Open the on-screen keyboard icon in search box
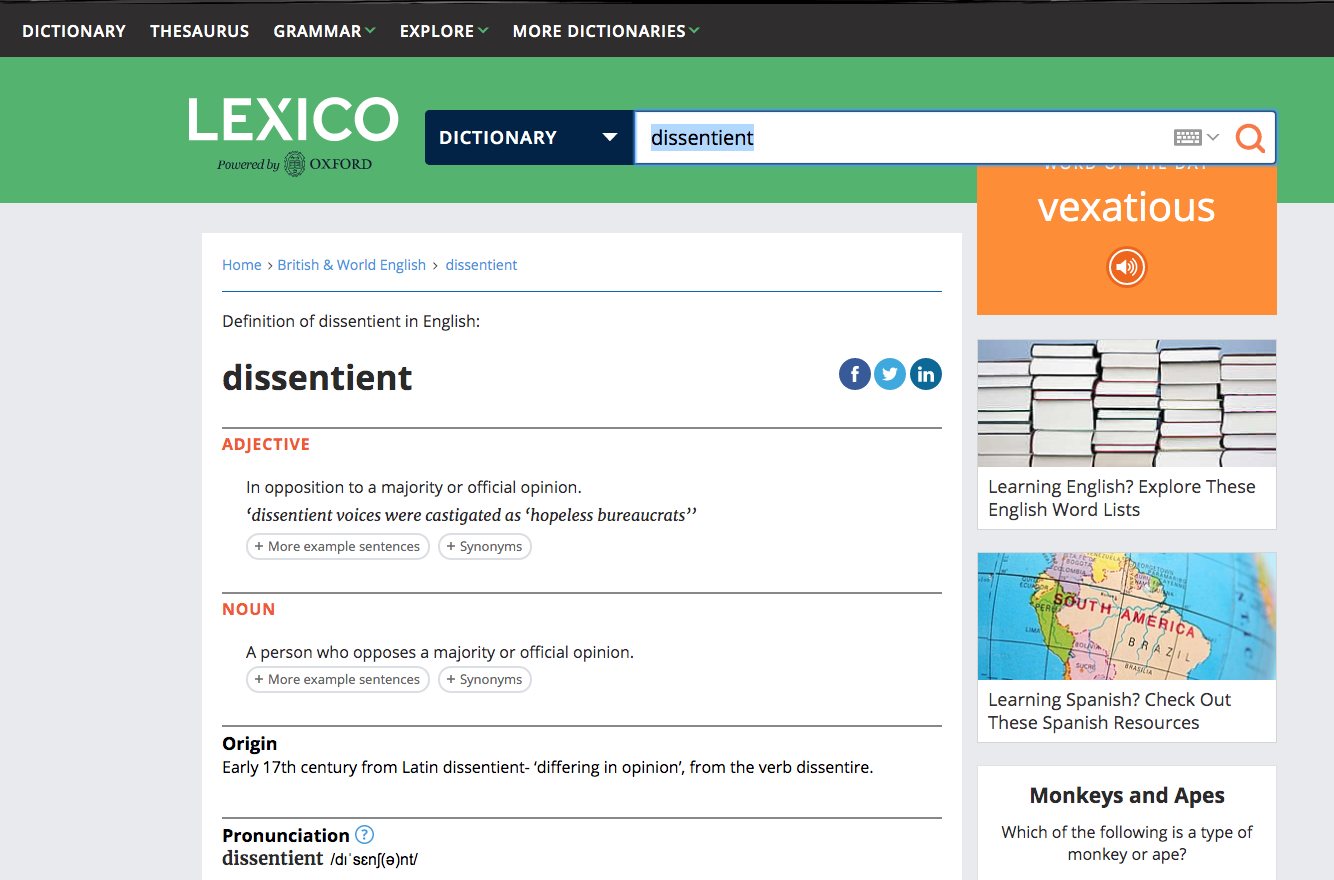Viewport: 1334px width, 880px height. [x=1188, y=137]
